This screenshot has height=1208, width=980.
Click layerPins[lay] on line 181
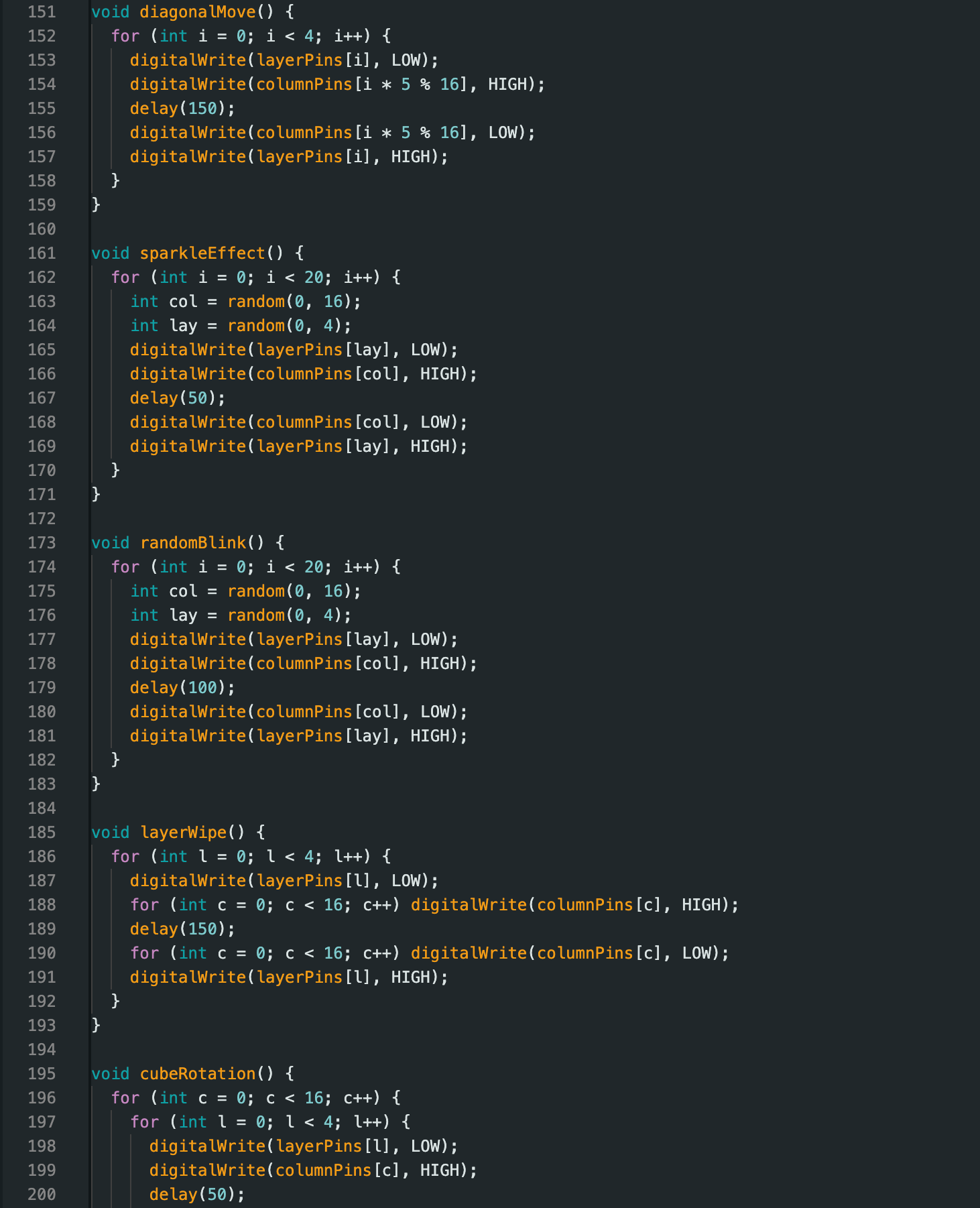(324, 736)
